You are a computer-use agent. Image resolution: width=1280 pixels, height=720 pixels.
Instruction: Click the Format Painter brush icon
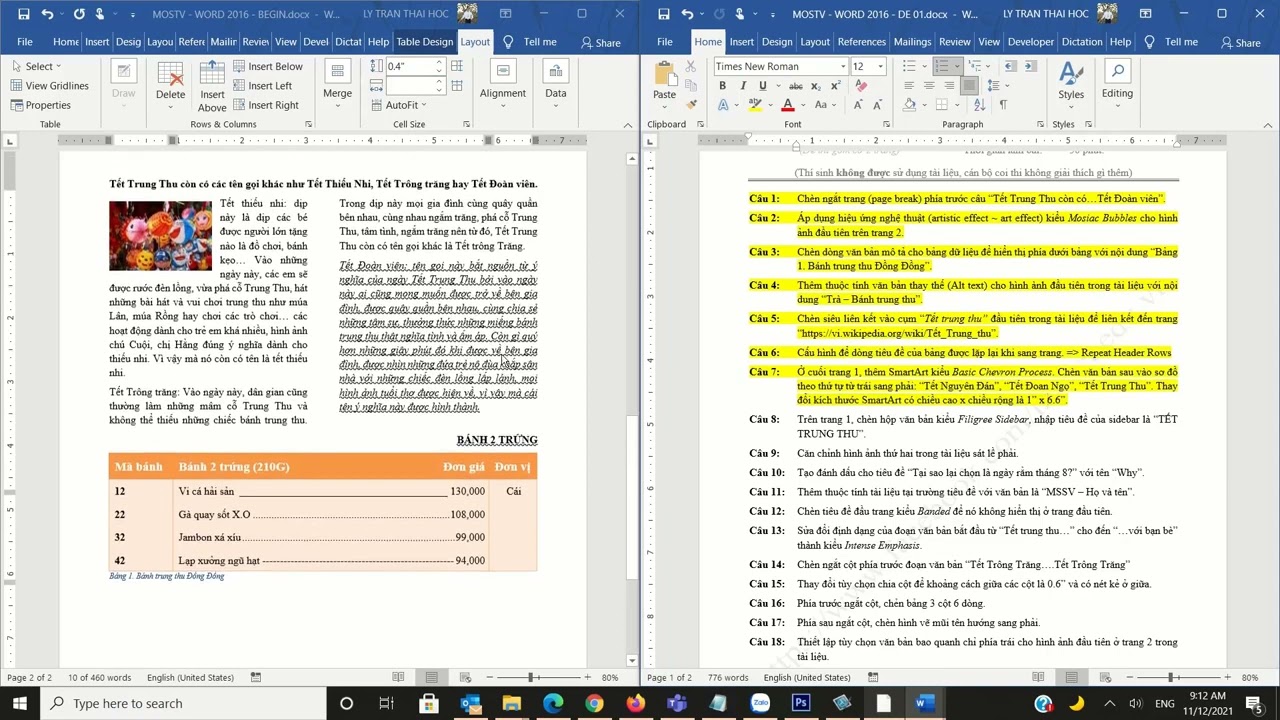point(691,105)
